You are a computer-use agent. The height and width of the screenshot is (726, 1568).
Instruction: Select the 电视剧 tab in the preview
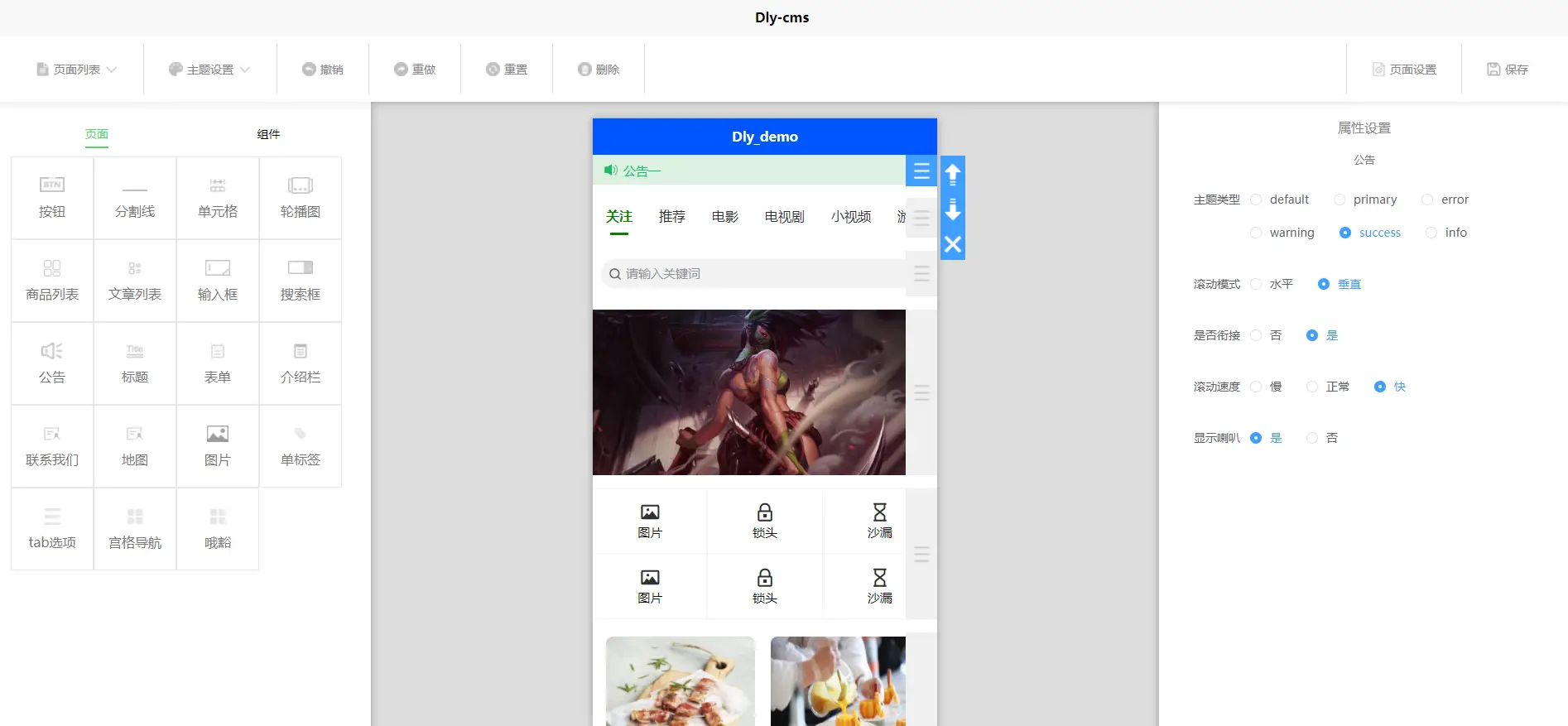[785, 217]
